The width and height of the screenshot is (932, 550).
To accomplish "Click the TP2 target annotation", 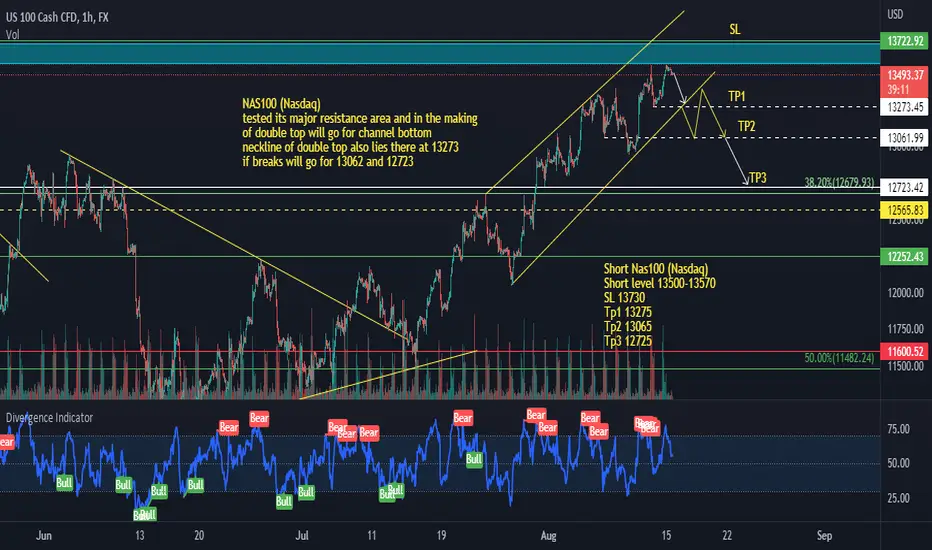I will 747,126.
